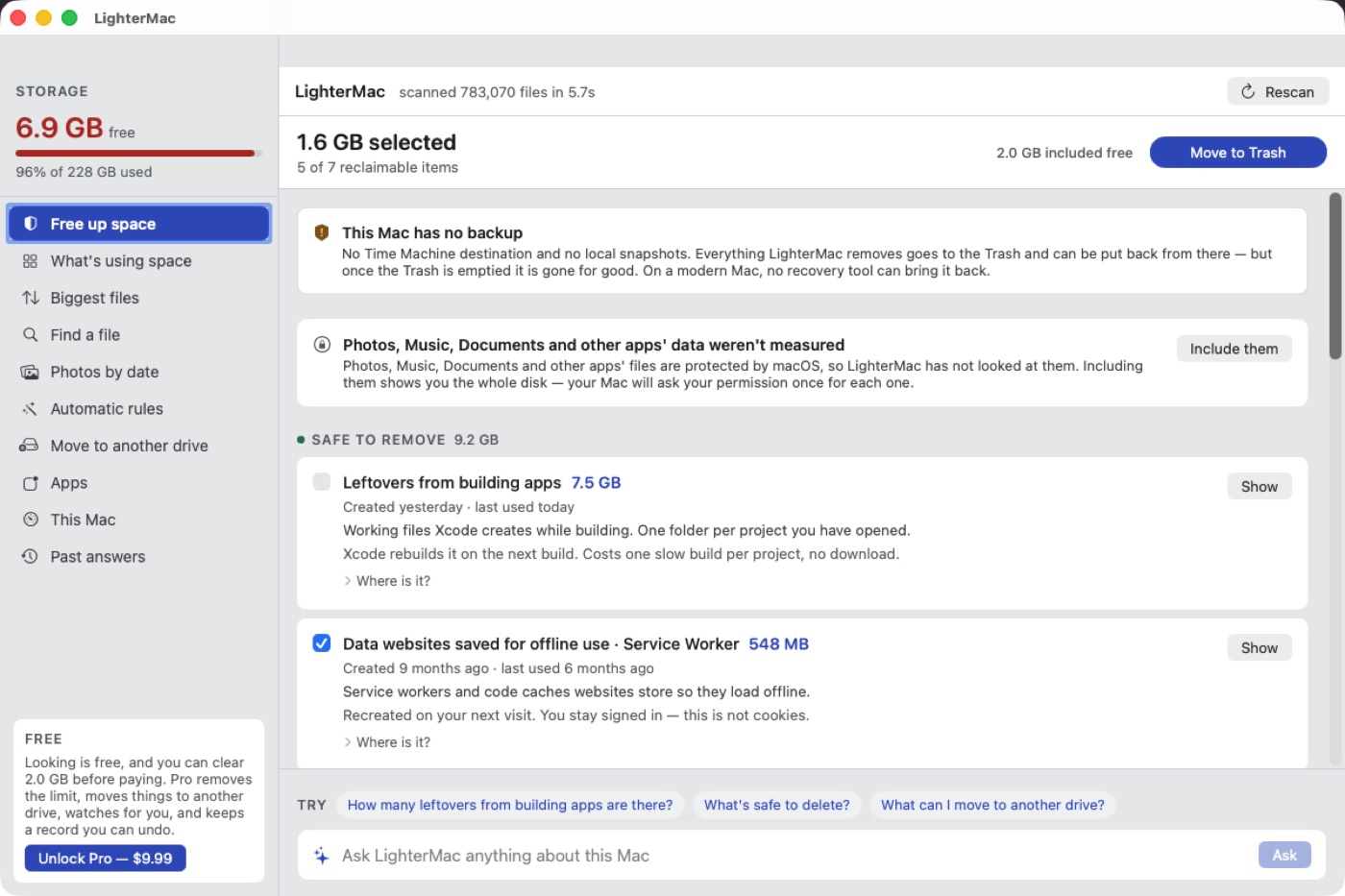
Task: Click the sparkle icon in the Ask field
Action: [x=322, y=856]
